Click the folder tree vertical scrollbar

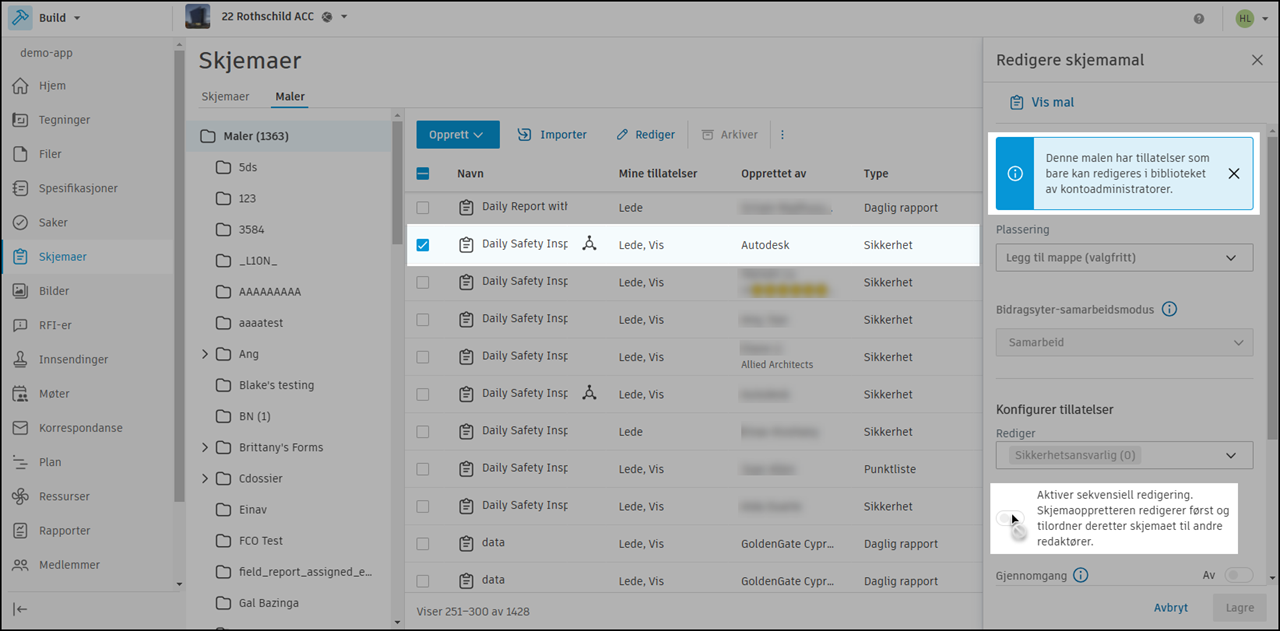coord(397,182)
